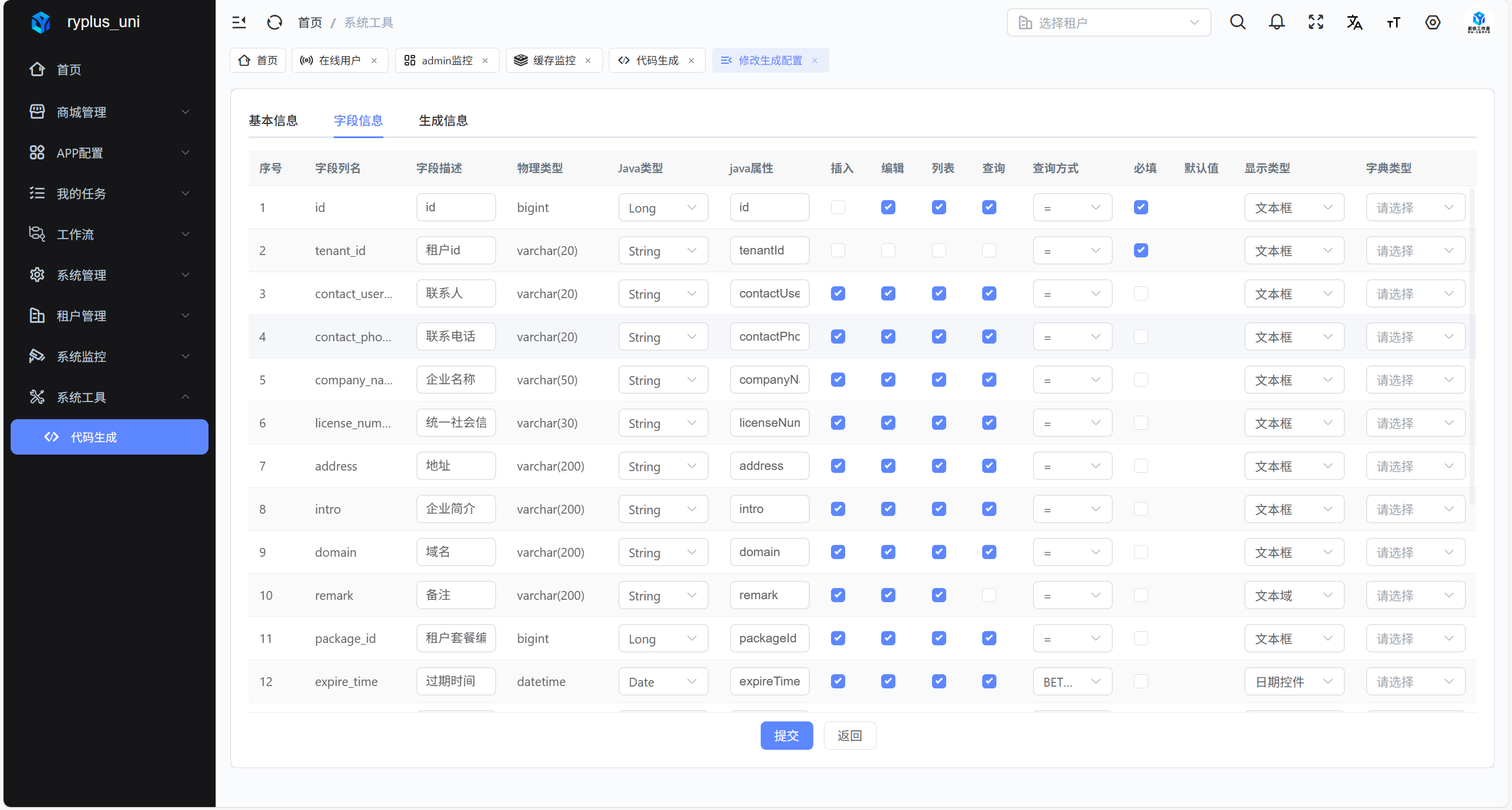Open language translation icon
The height and width of the screenshot is (810, 1512).
point(1354,22)
